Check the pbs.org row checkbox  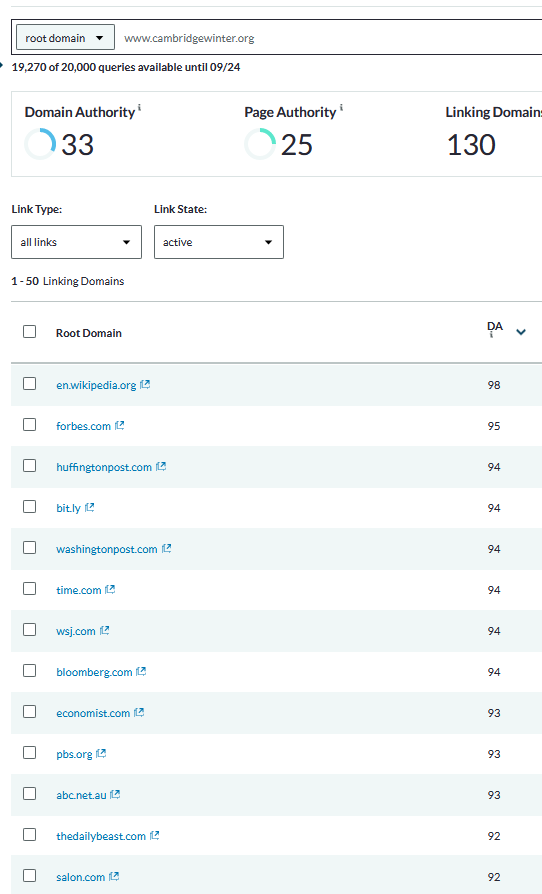coord(30,753)
